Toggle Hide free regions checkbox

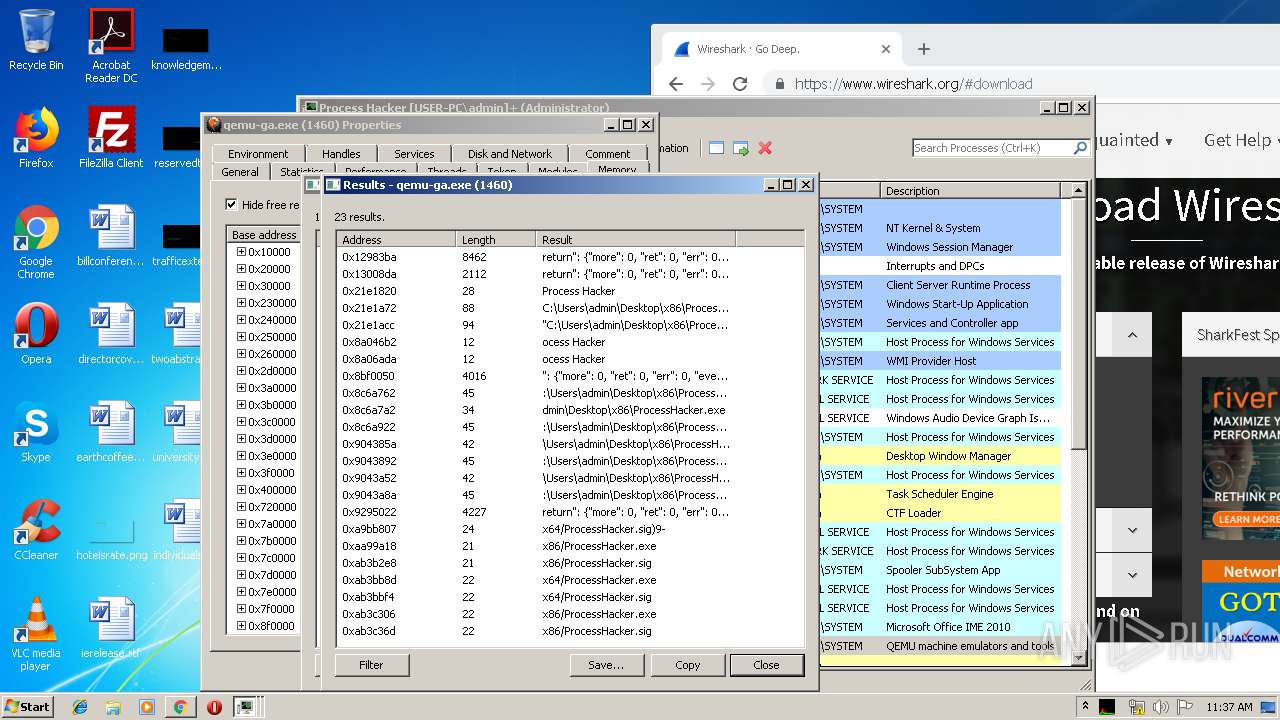click(232, 205)
